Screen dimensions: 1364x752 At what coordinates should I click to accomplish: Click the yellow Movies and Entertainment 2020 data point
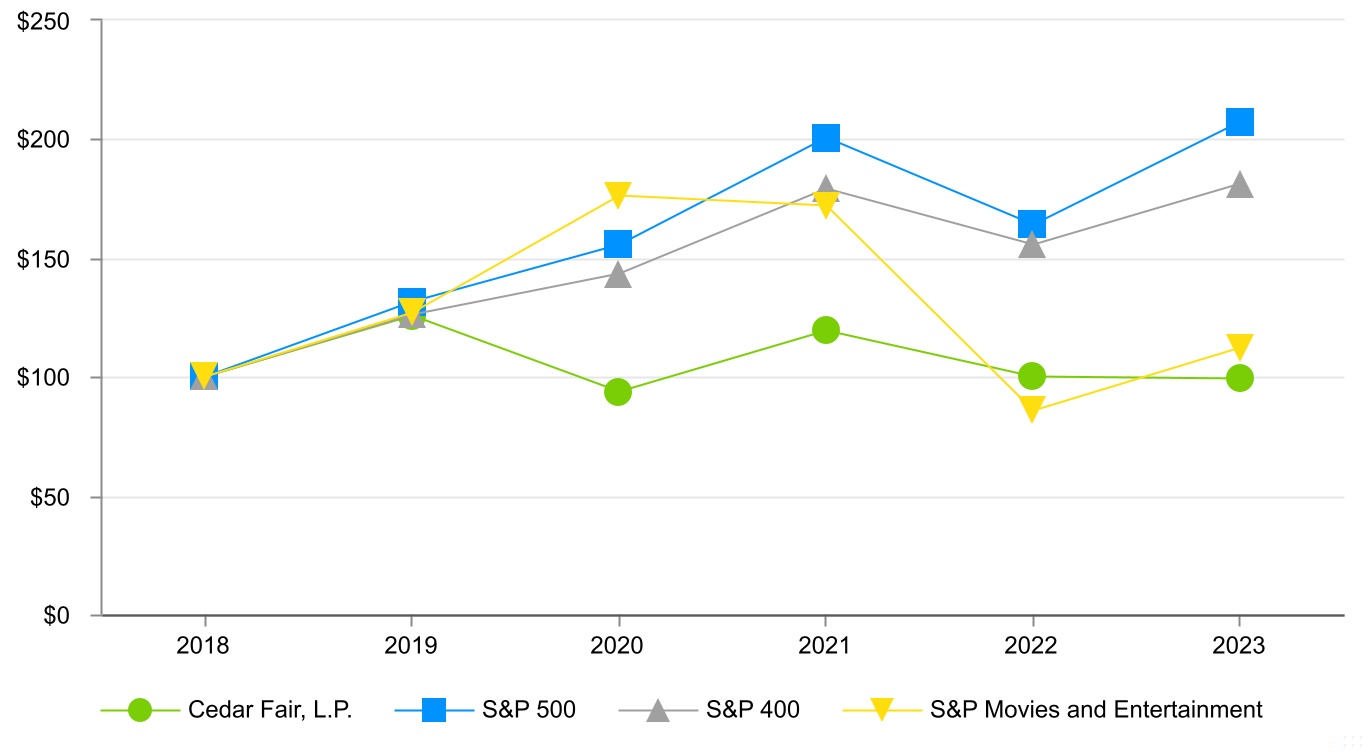click(618, 195)
